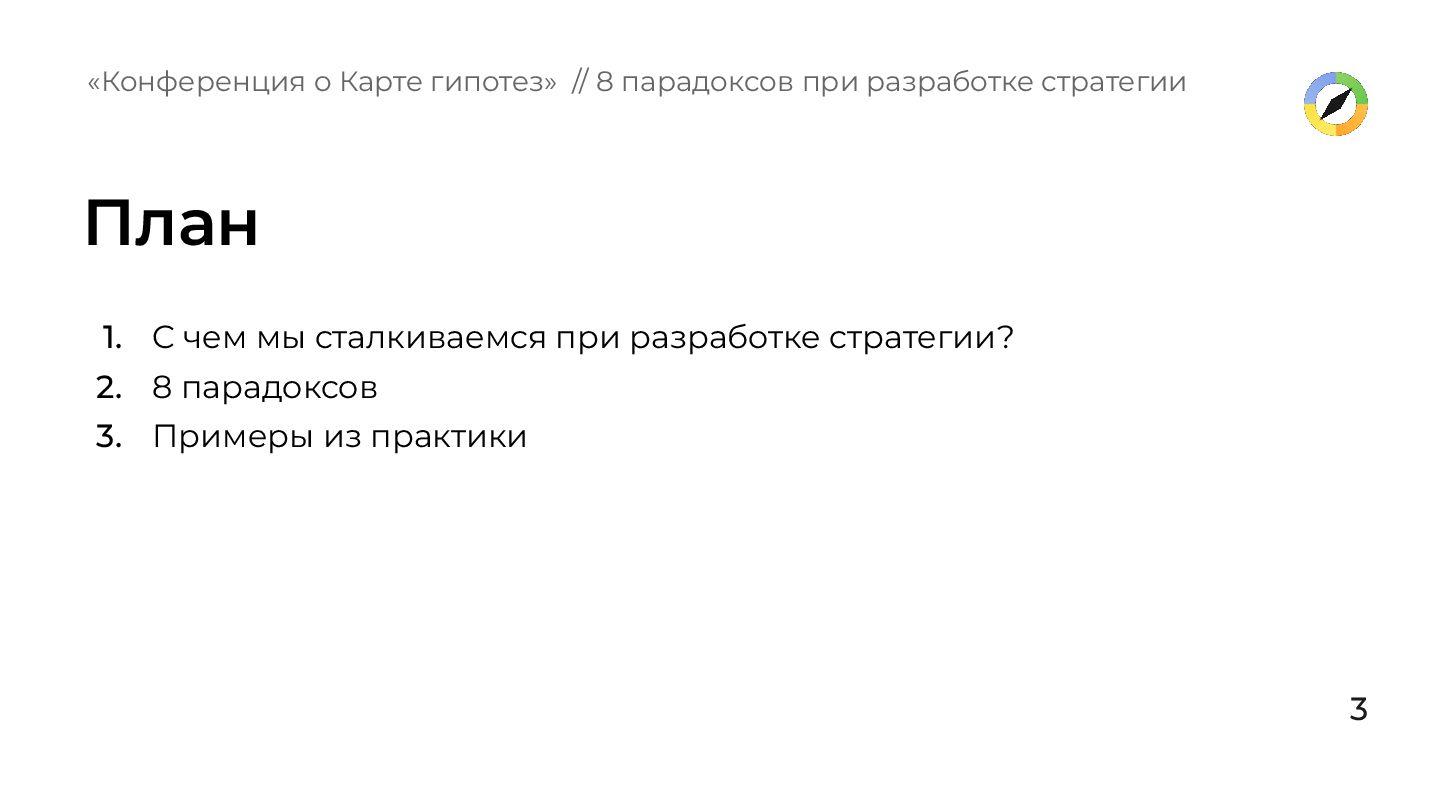Click the «План» slide title

[x=172, y=223]
